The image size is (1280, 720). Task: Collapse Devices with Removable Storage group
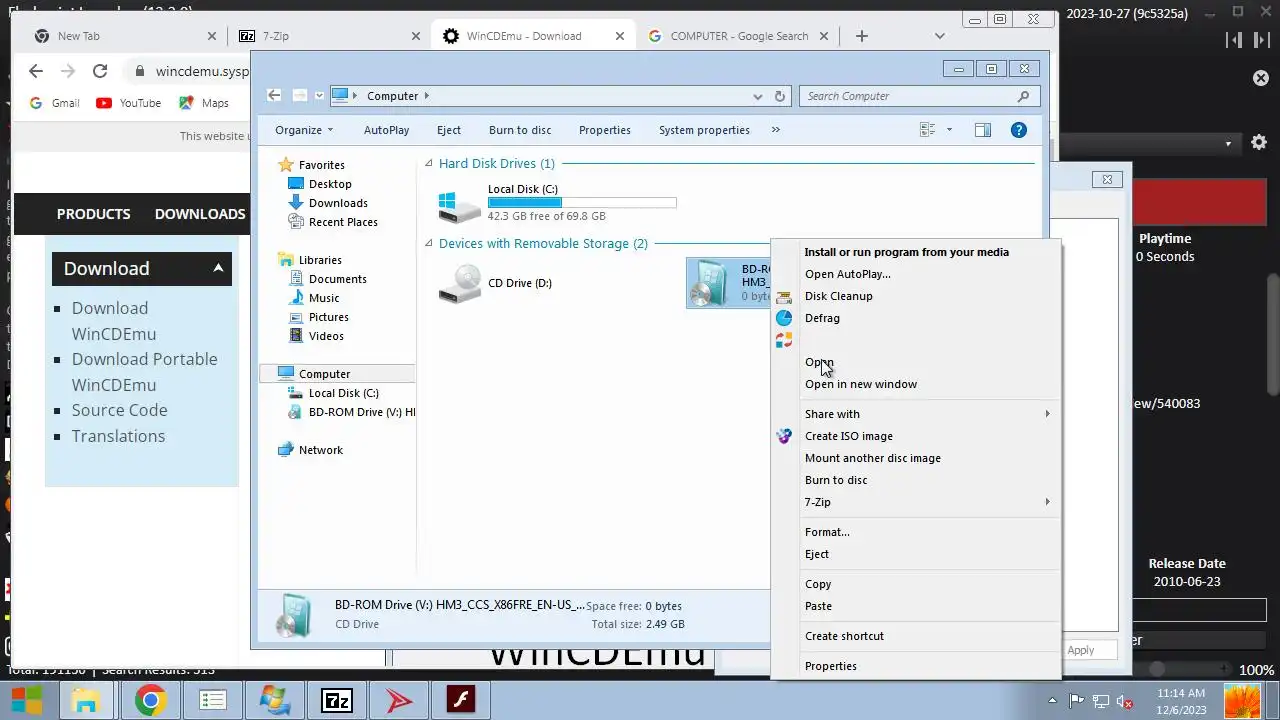tap(429, 243)
